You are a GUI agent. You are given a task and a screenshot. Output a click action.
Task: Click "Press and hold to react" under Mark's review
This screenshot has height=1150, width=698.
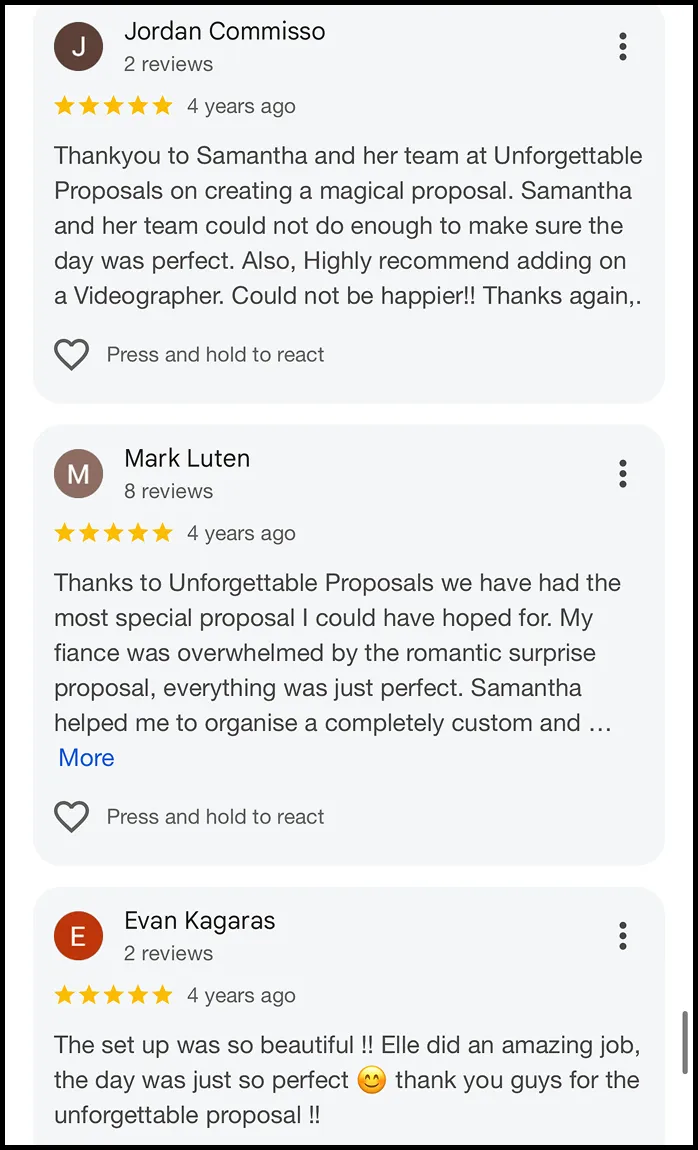(x=216, y=817)
